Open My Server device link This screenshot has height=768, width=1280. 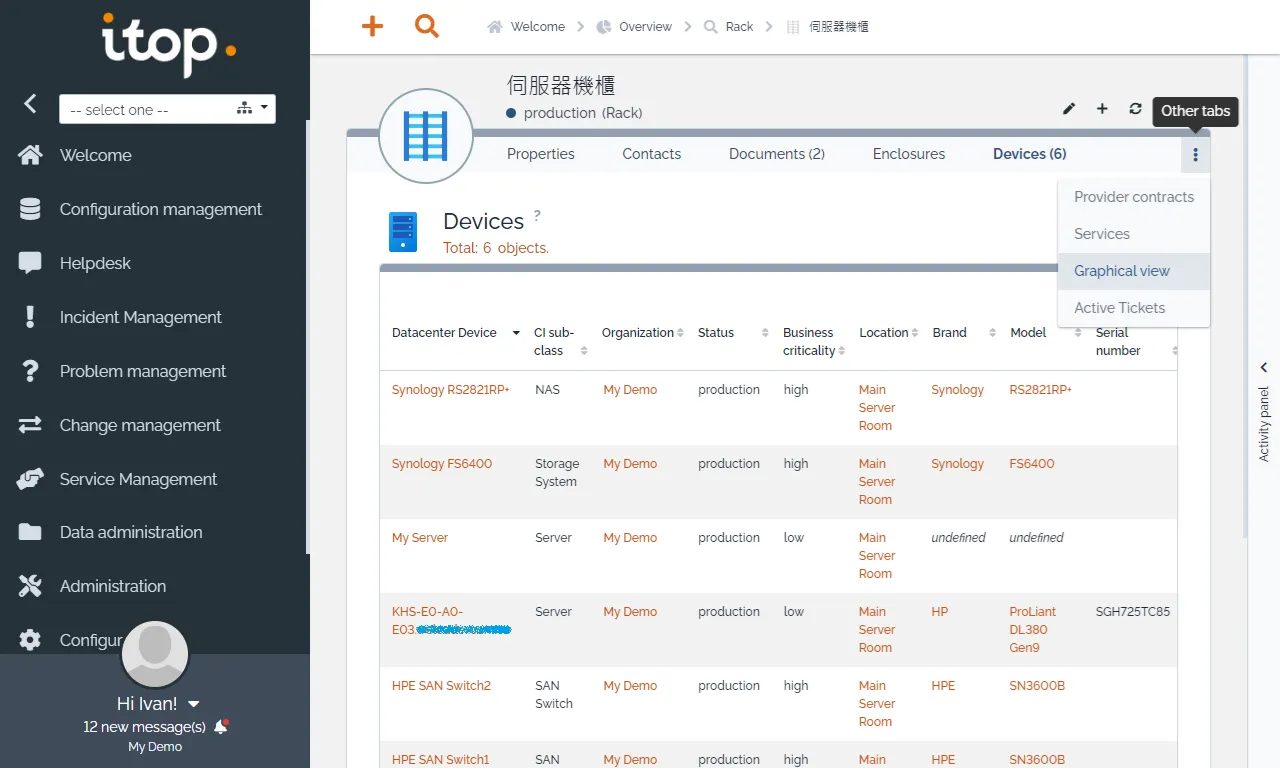[x=420, y=538]
